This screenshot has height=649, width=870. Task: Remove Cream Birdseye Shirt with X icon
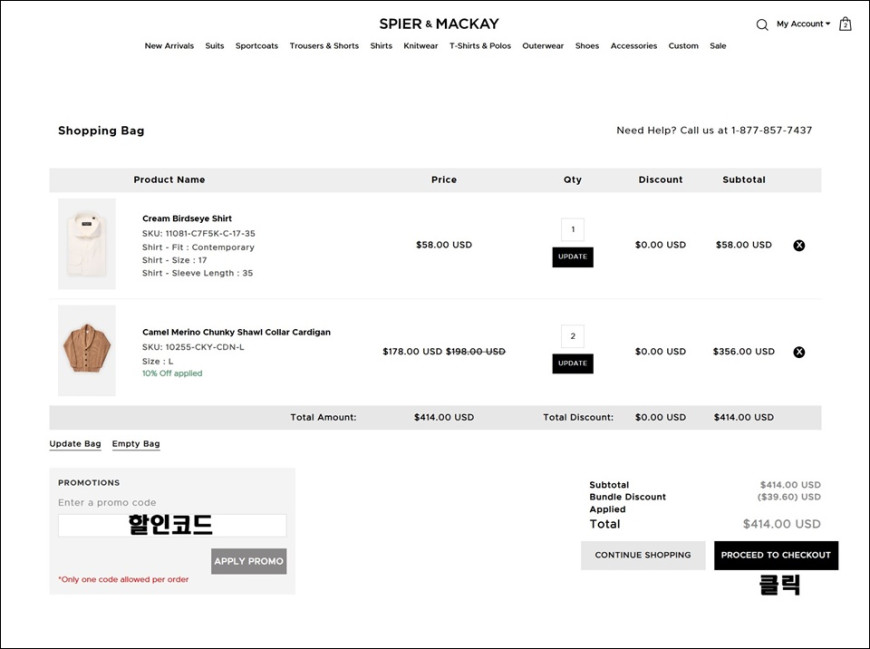point(798,245)
